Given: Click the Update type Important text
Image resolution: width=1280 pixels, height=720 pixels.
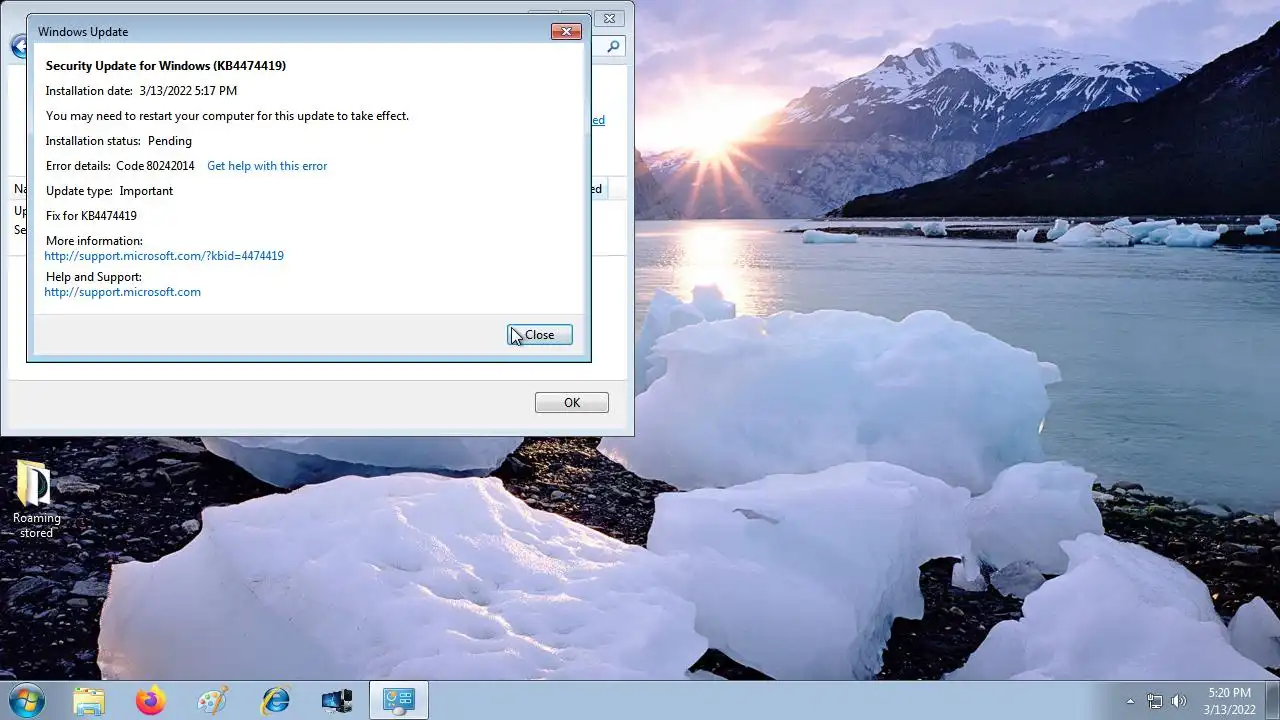Looking at the screenshot, I should coord(109,191).
